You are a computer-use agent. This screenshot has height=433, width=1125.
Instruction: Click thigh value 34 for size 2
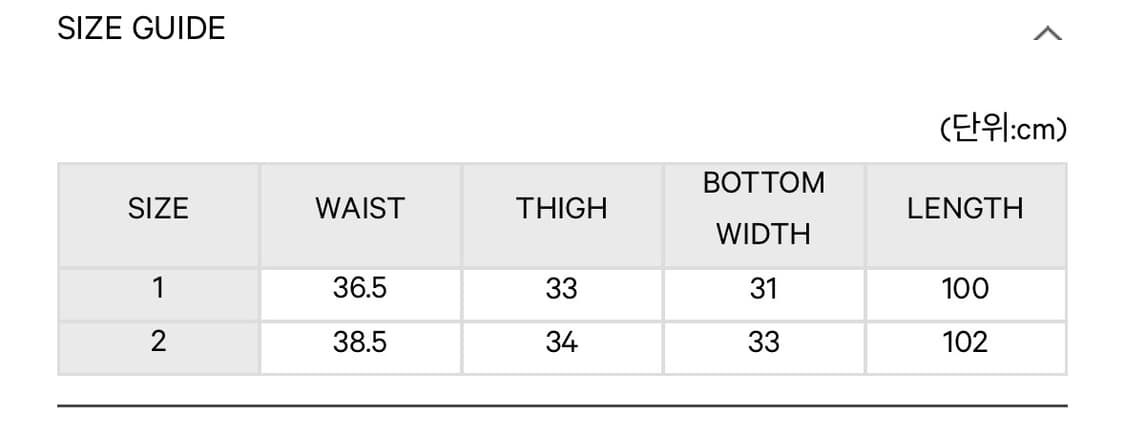point(562,342)
